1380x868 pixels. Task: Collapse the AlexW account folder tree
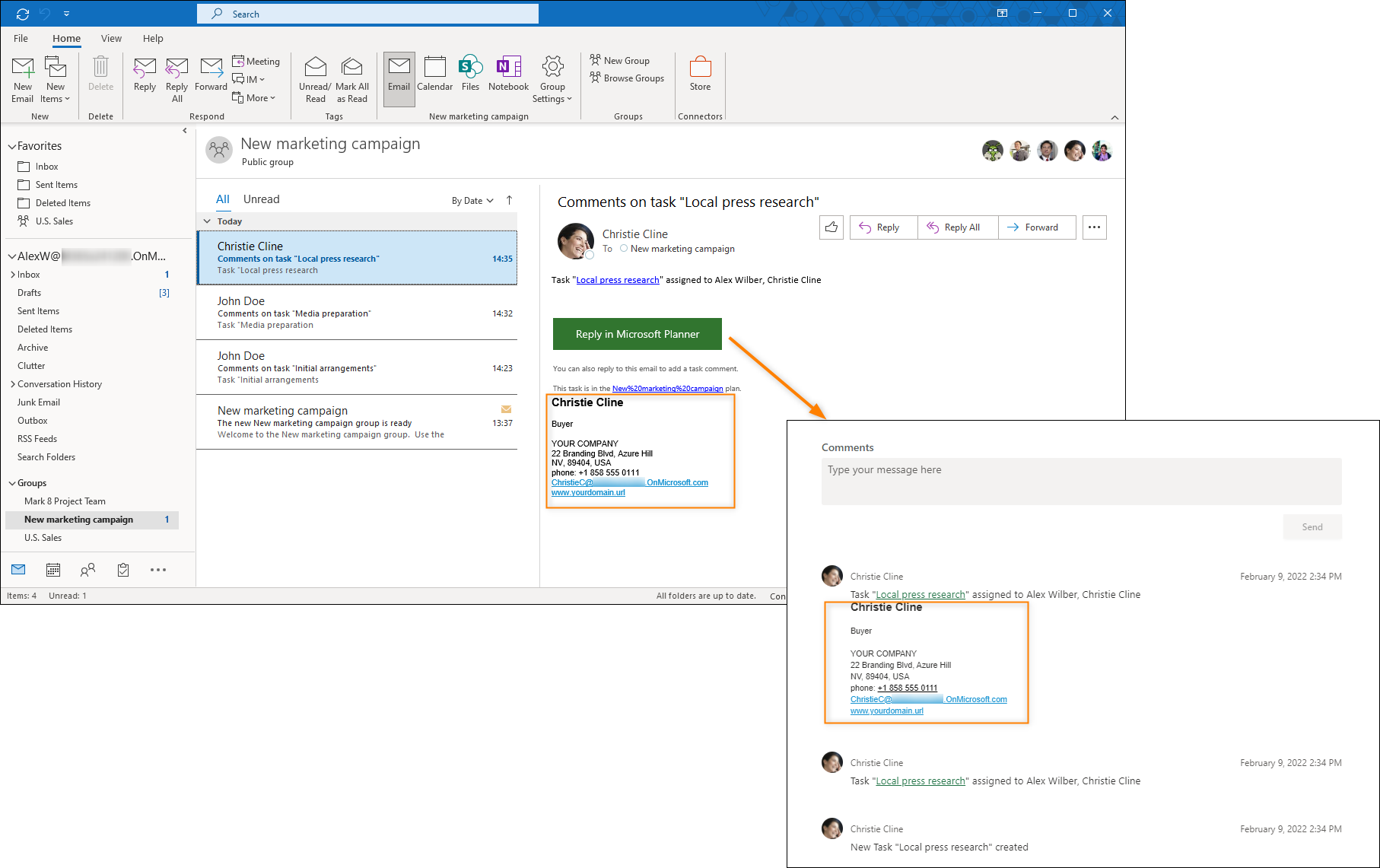[12, 256]
